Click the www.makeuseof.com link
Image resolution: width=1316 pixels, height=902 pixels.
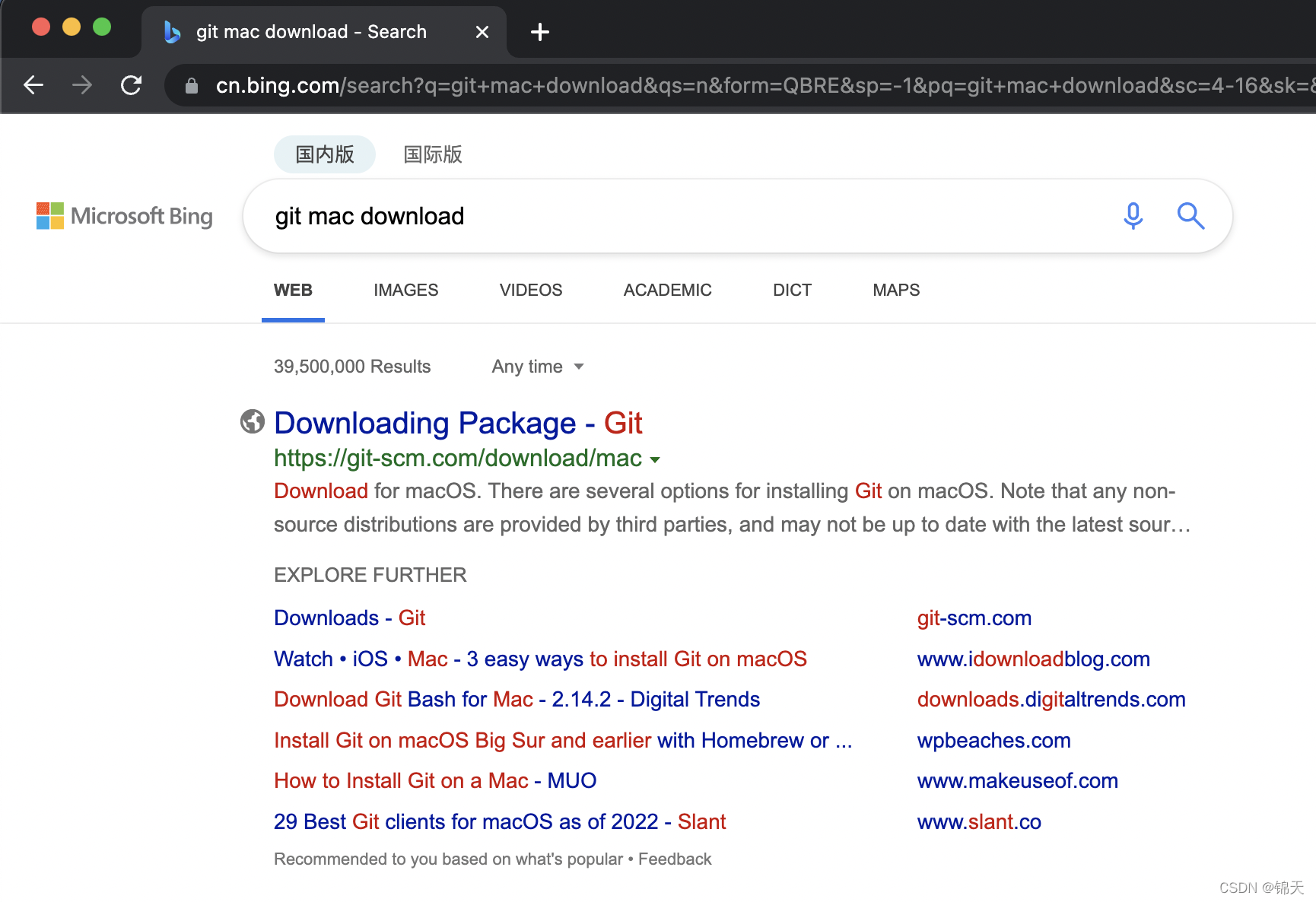(x=1018, y=780)
